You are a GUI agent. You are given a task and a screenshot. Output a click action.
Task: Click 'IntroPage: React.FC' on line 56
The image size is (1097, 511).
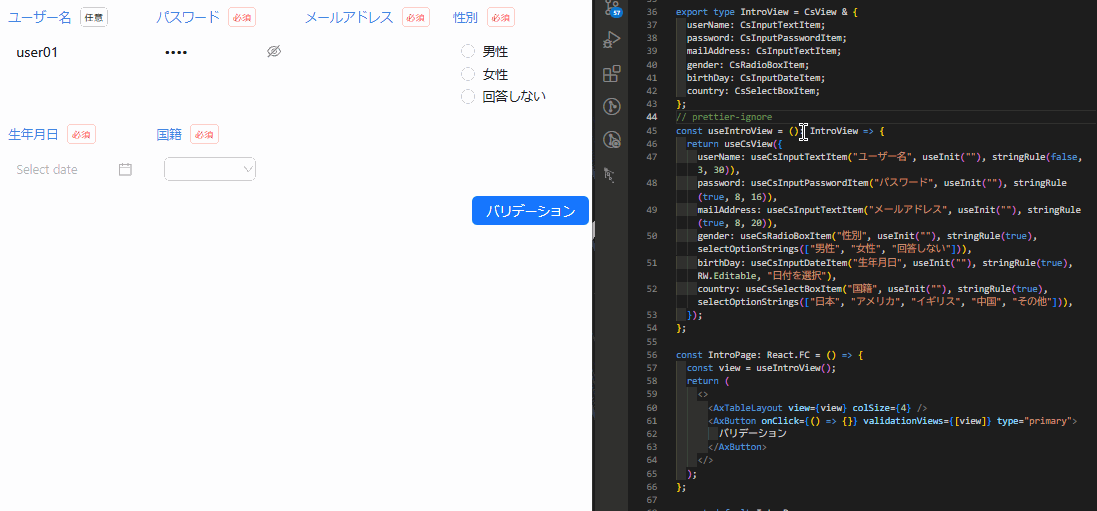(759, 356)
